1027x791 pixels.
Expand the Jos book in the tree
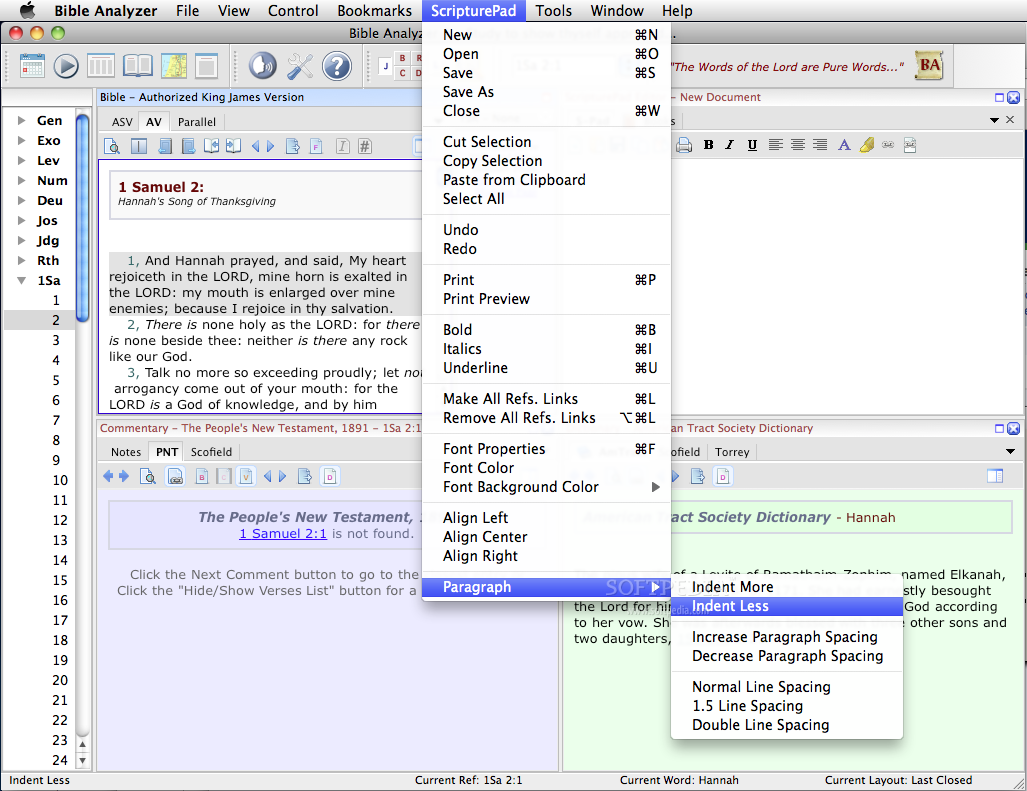click(x=22, y=220)
